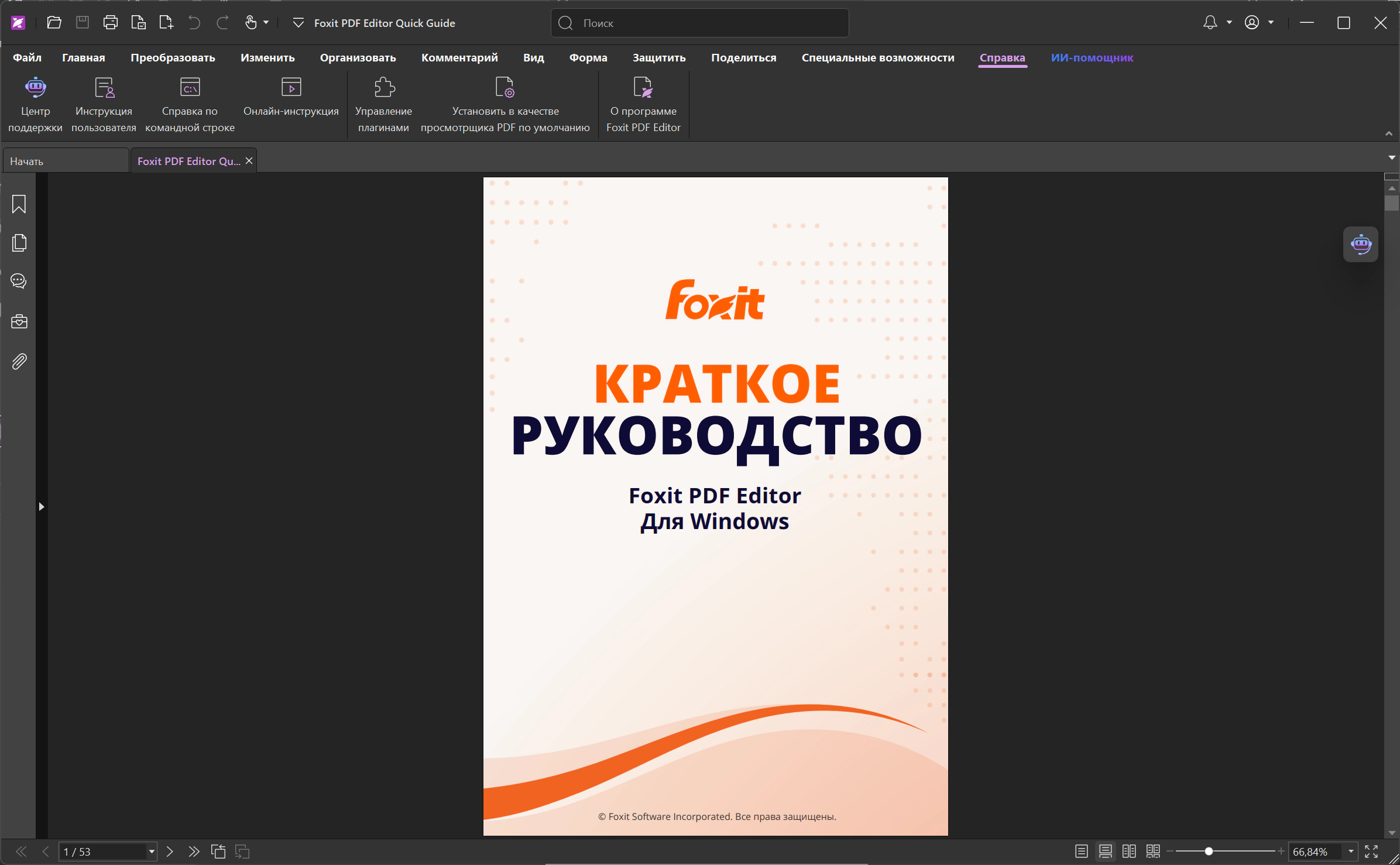Set Foxit as default PDF viewer

[x=505, y=105]
